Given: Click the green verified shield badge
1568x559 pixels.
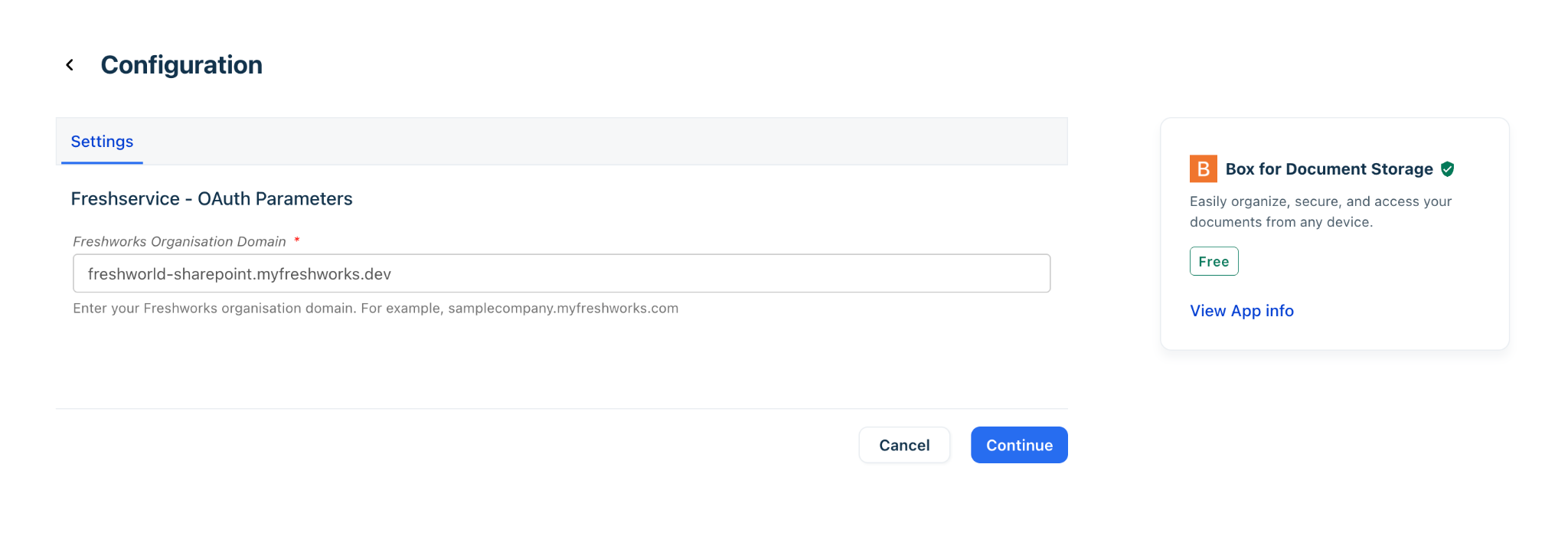Looking at the screenshot, I should 1447,168.
